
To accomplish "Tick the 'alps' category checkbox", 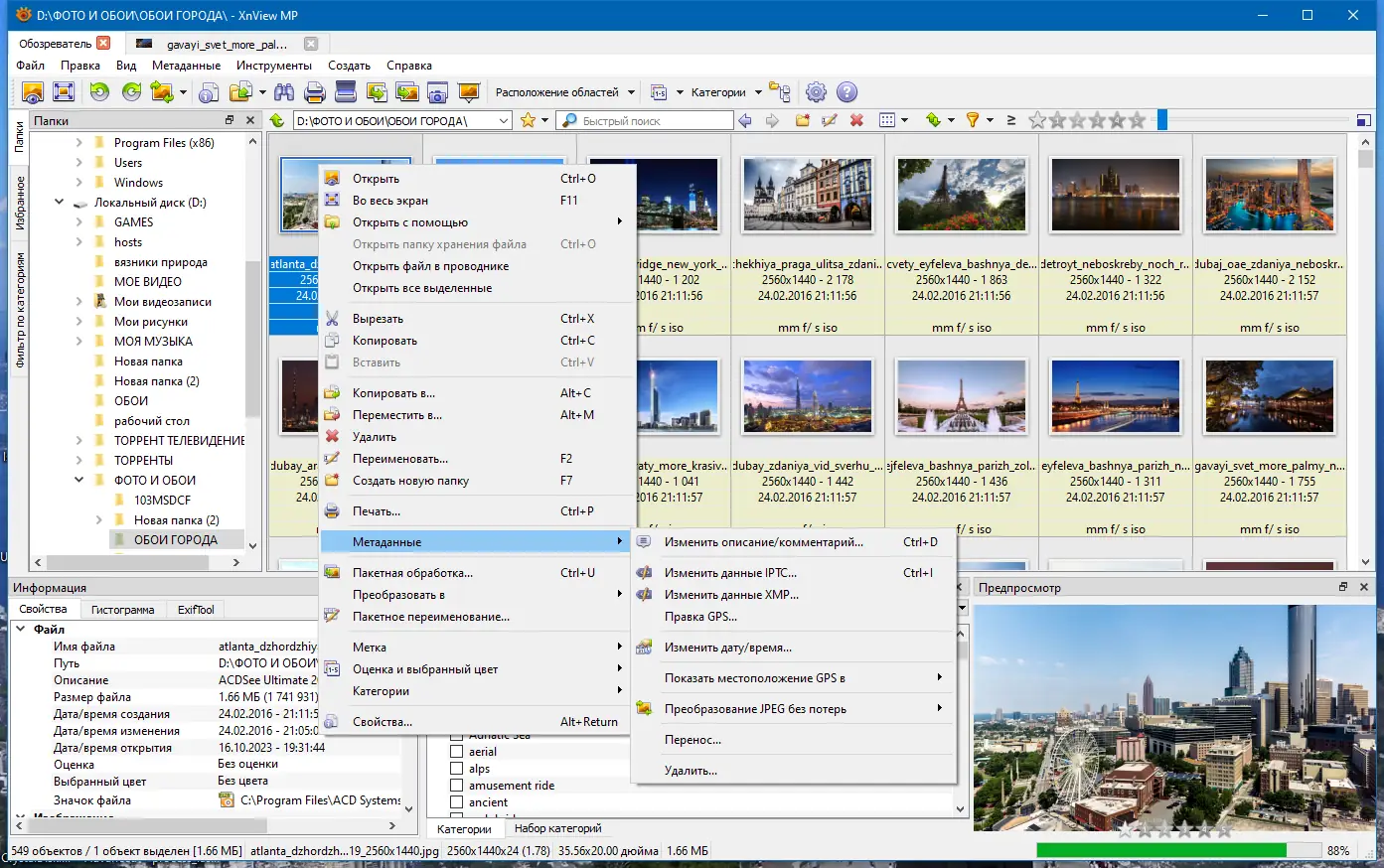I will (x=457, y=769).
